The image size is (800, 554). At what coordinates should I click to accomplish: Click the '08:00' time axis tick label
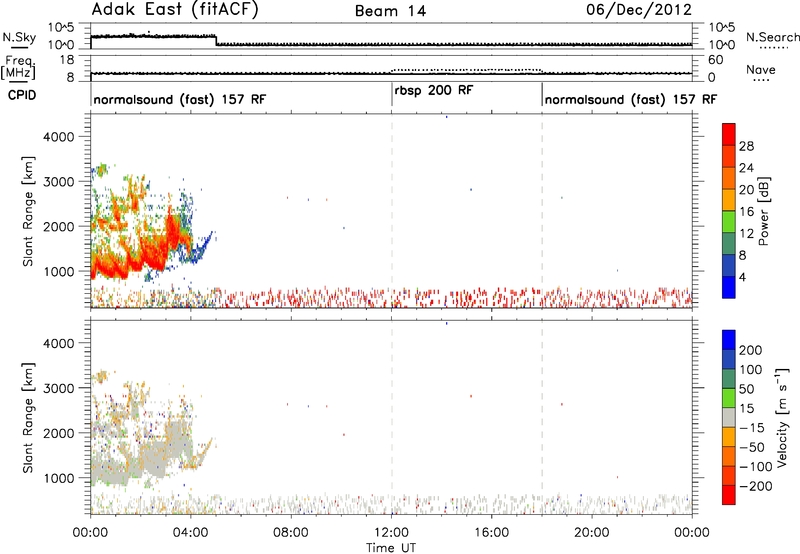(x=291, y=533)
